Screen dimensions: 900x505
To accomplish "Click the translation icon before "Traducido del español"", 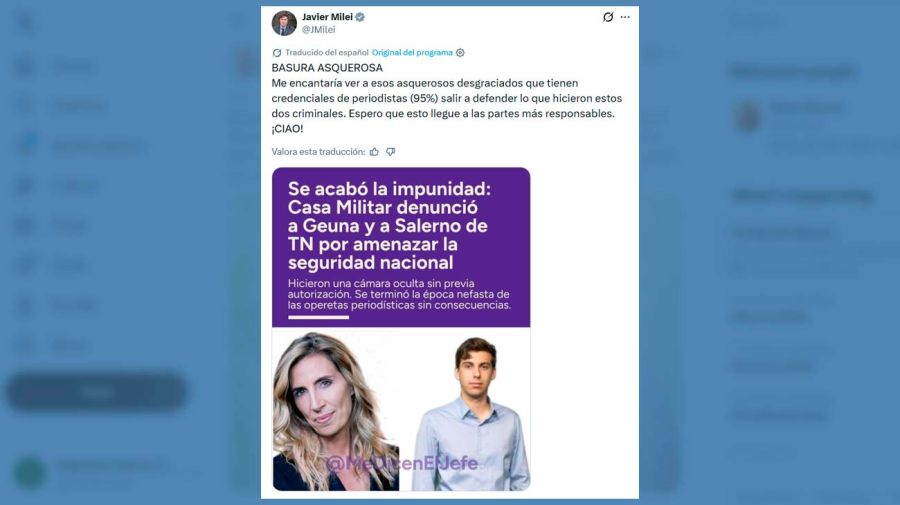I will tap(277, 53).
